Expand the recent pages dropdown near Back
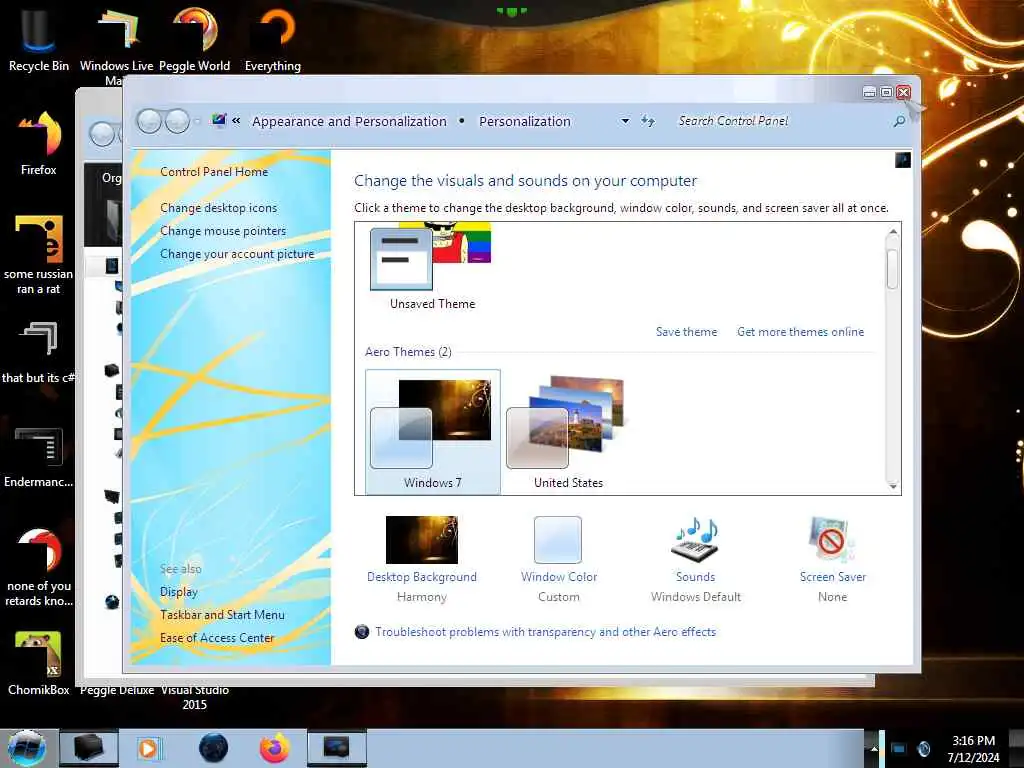1024x768 pixels. (x=197, y=121)
